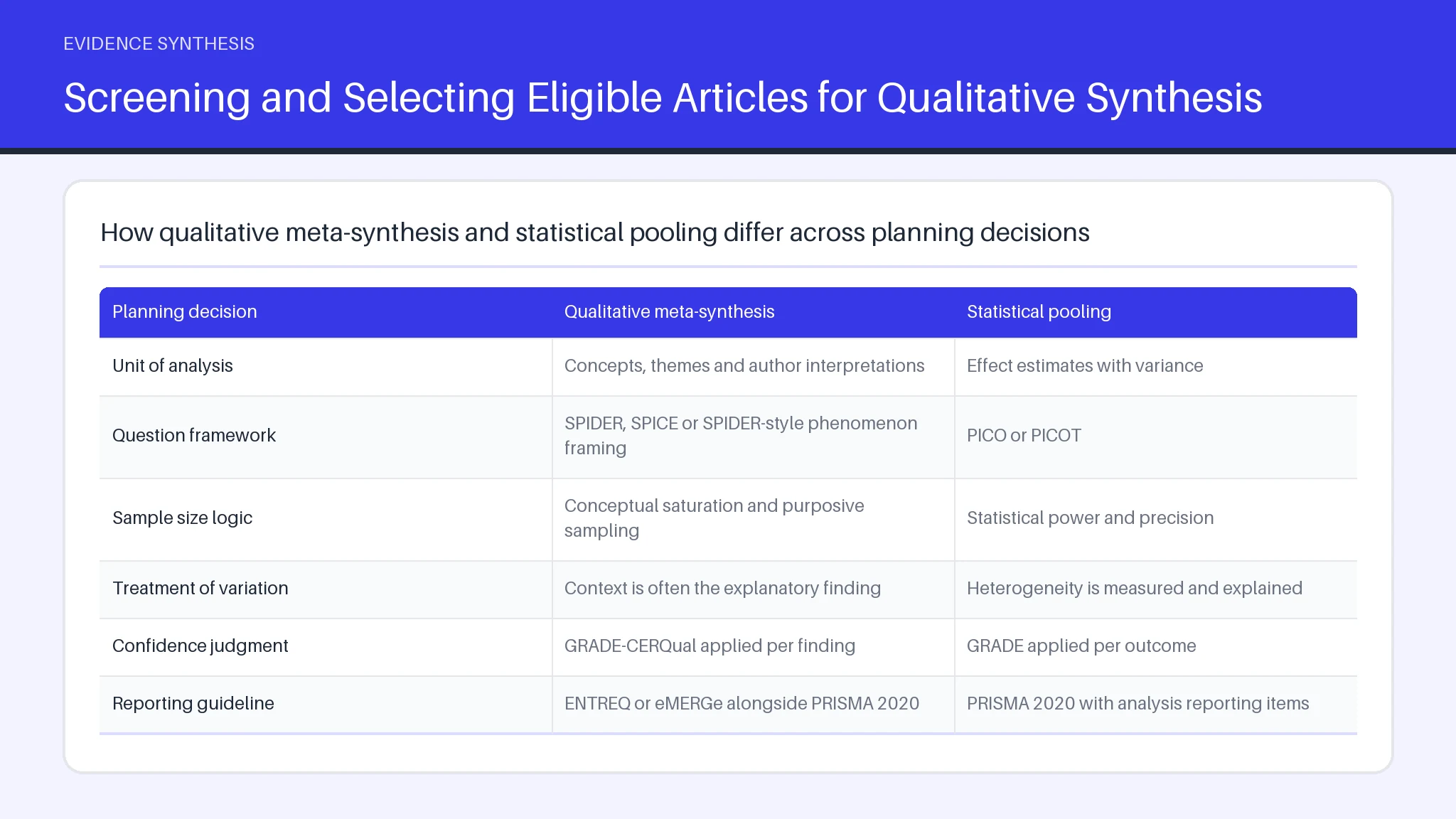Select the 'Confidence judgment' row label
The image size is (1456, 819).
point(200,646)
